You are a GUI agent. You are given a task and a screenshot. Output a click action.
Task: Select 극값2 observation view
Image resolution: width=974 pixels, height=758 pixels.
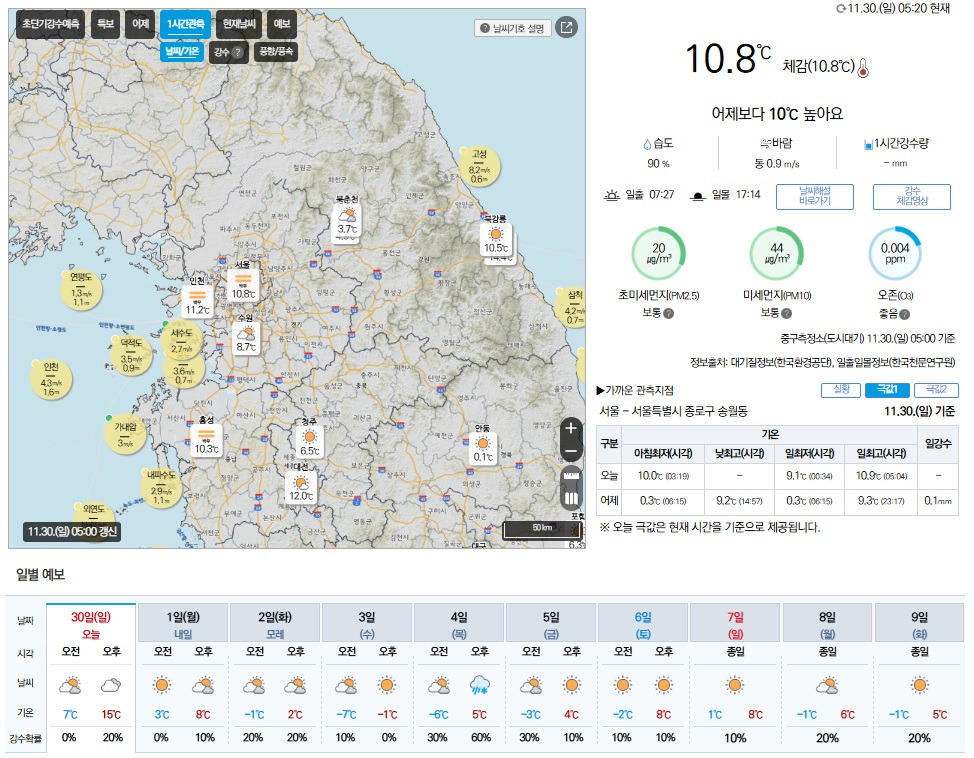pyautogui.click(x=936, y=390)
